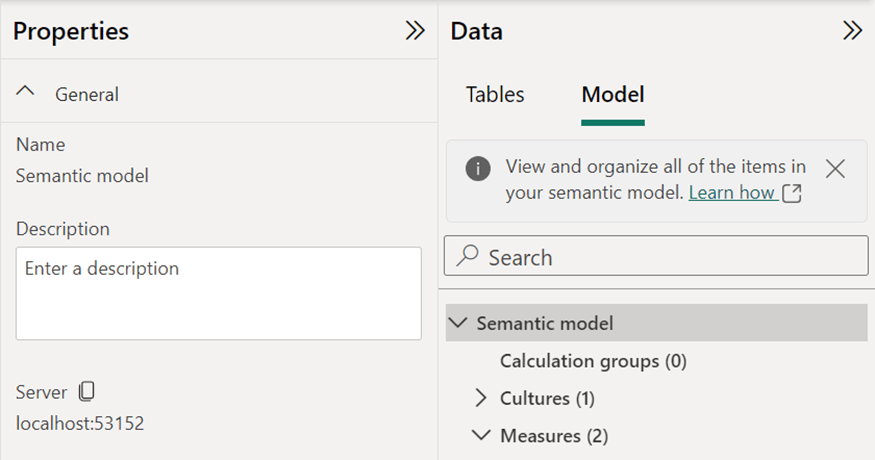
Task: Switch to the Tables tab
Action: (495, 95)
